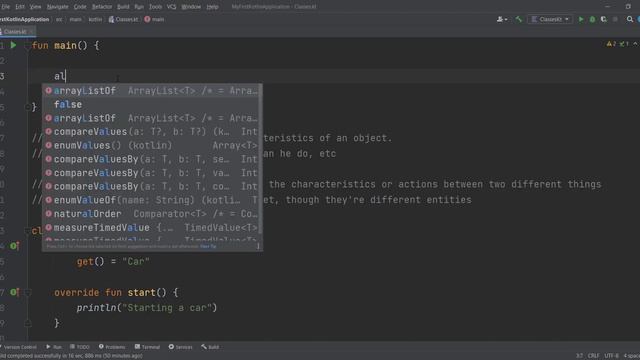
Task: Click the override gutter icon beside start()
Action: 14,292
